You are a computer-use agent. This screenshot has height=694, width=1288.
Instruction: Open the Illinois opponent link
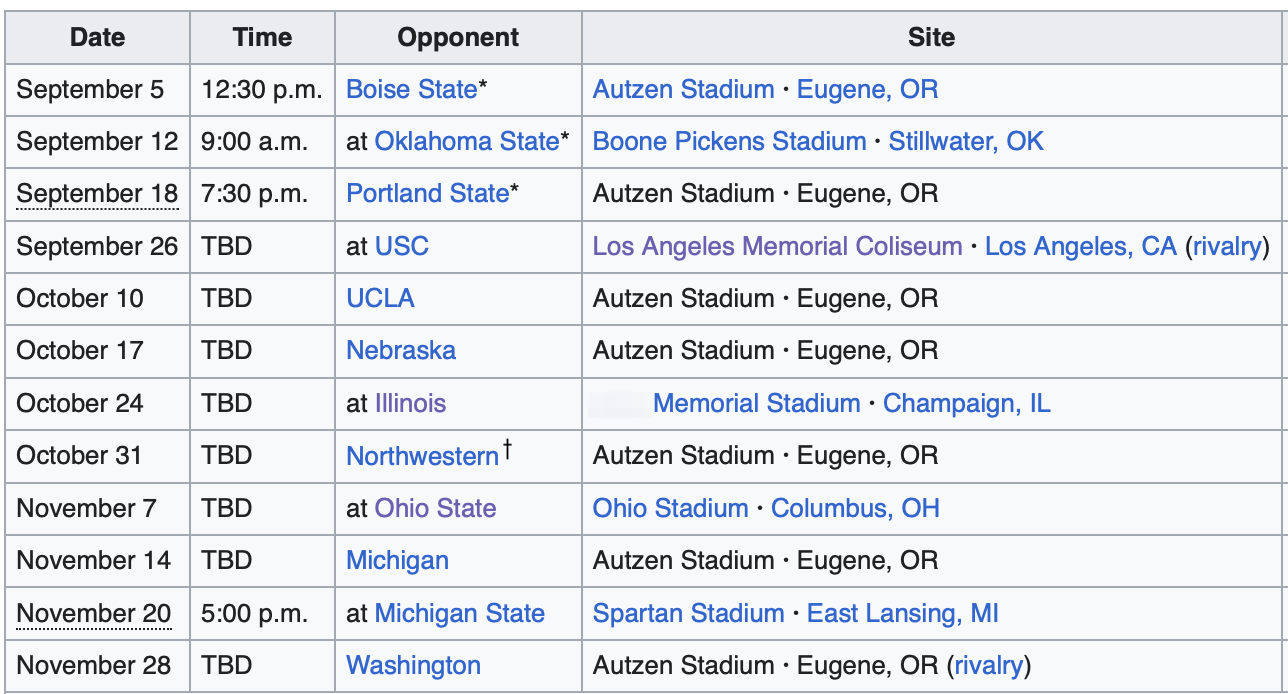coord(410,403)
